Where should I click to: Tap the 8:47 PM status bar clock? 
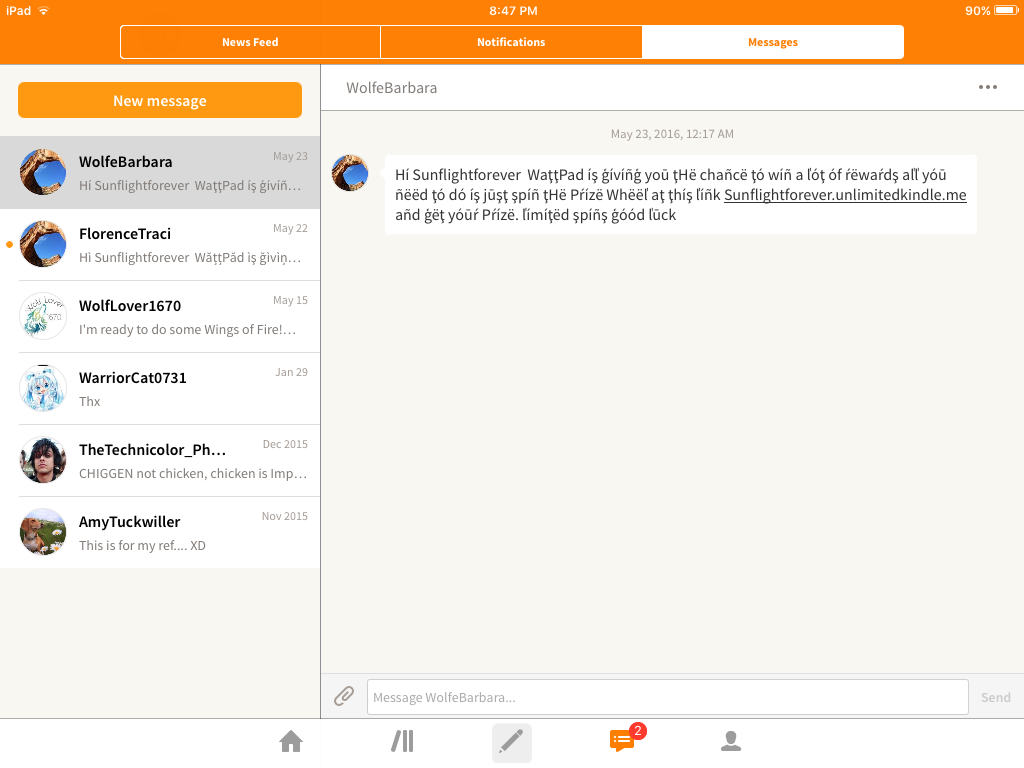(x=513, y=10)
